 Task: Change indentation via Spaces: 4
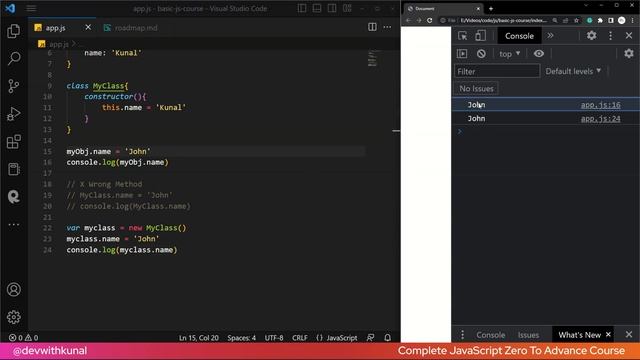[242, 338]
